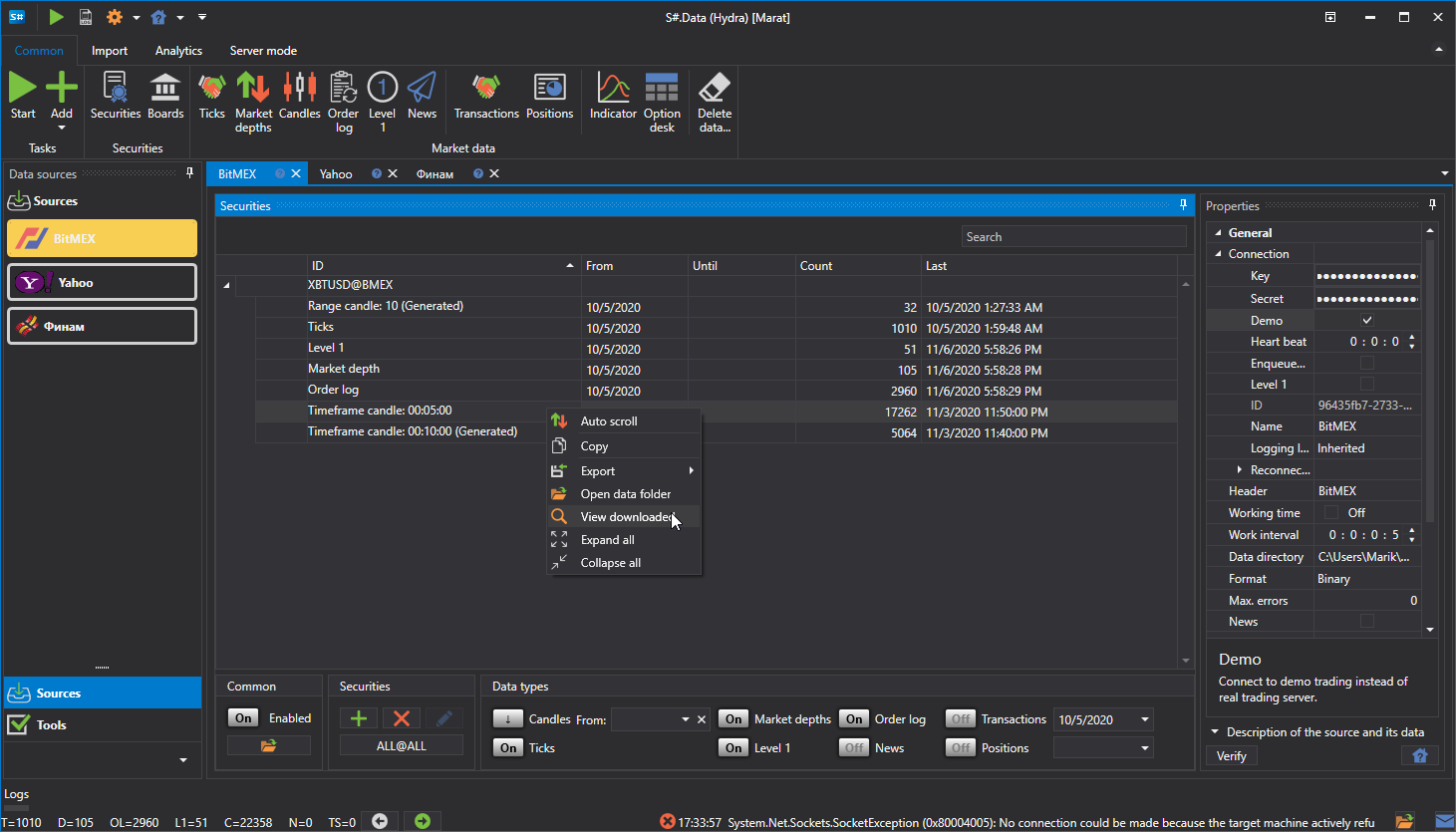Click the folder icon under Common Enabled

(269, 745)
